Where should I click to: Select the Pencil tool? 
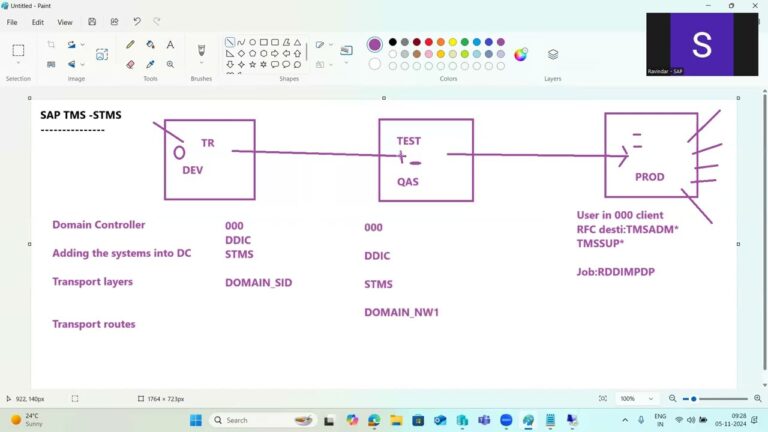[x=130, y=45]
